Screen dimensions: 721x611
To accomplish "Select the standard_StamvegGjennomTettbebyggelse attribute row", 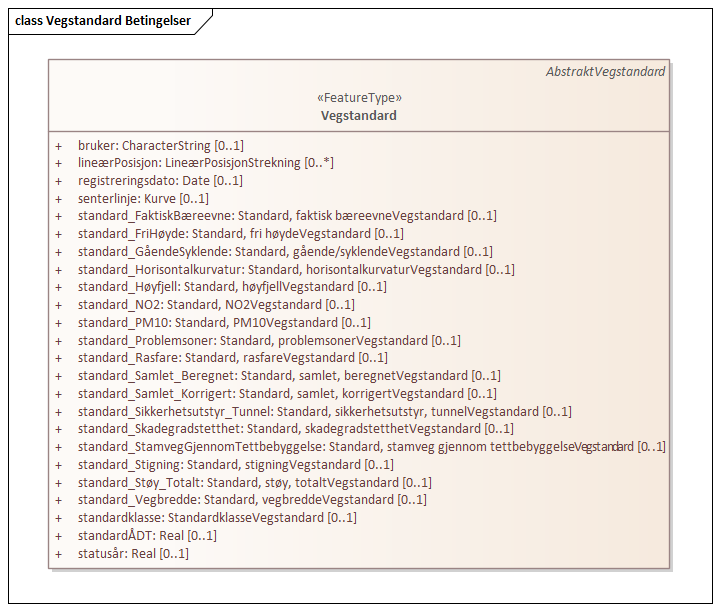I will point(371,447).
